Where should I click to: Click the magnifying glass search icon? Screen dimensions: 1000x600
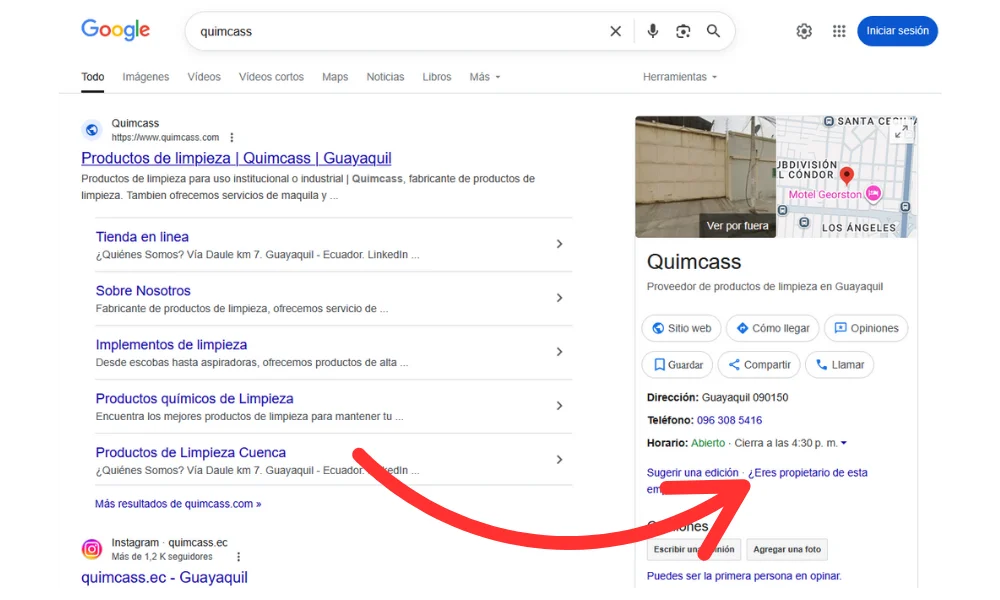pos(713,31)
